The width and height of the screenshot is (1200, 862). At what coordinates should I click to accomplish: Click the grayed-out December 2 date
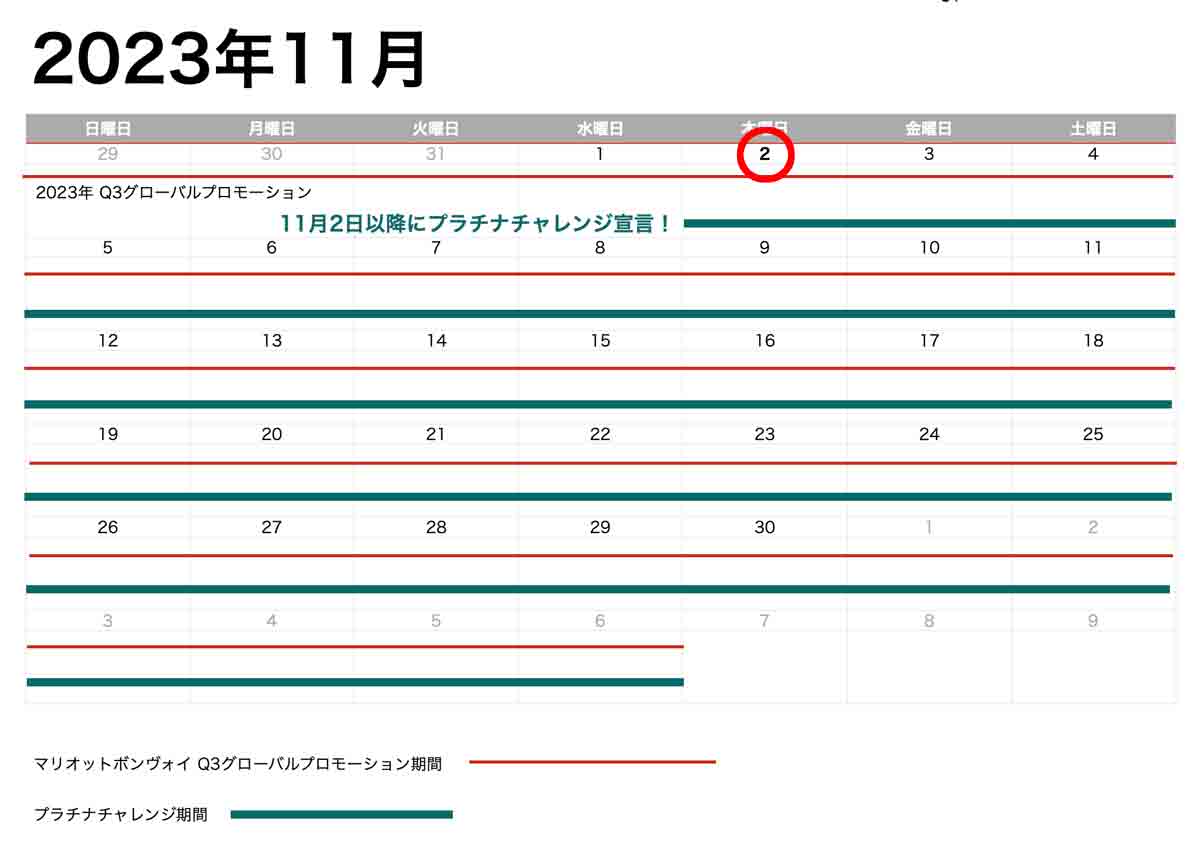(1093, 527)
